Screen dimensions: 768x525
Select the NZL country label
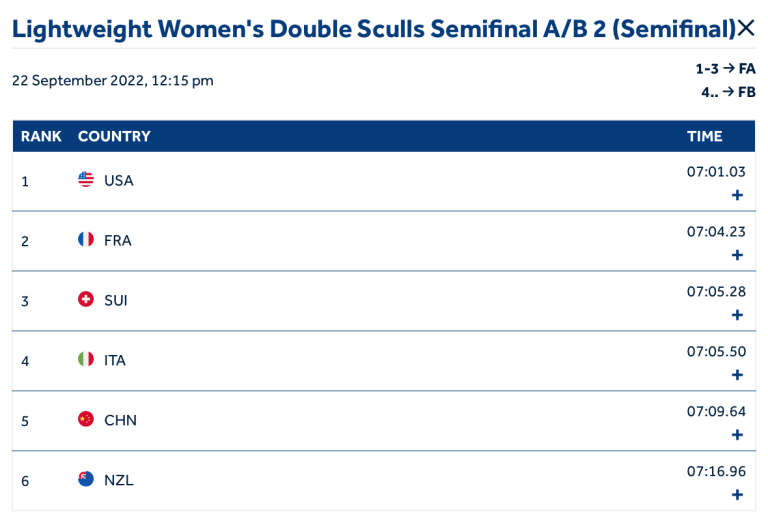pyautogui.click(x=119, y=481)
